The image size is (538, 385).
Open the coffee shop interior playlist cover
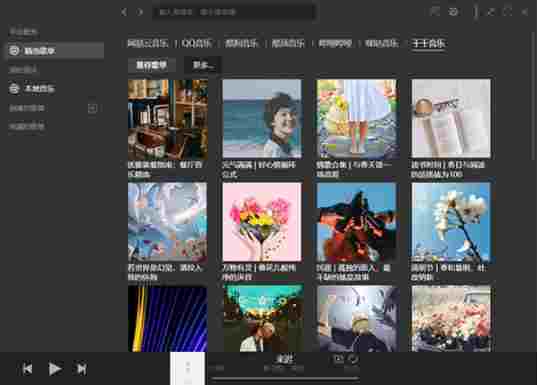(168, 119)
